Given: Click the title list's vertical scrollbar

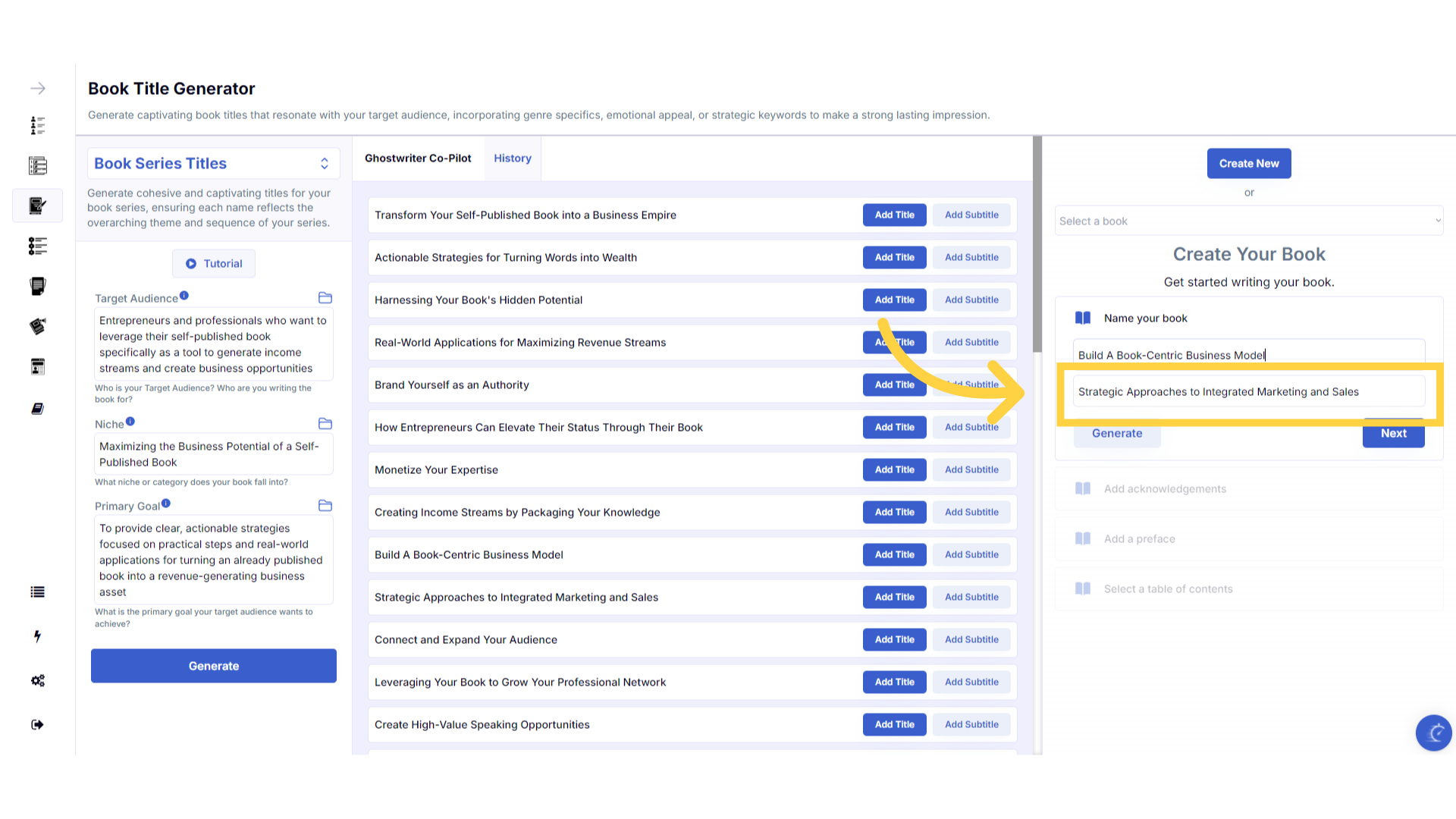Looking at the screenshot, I should (1037, 244).
